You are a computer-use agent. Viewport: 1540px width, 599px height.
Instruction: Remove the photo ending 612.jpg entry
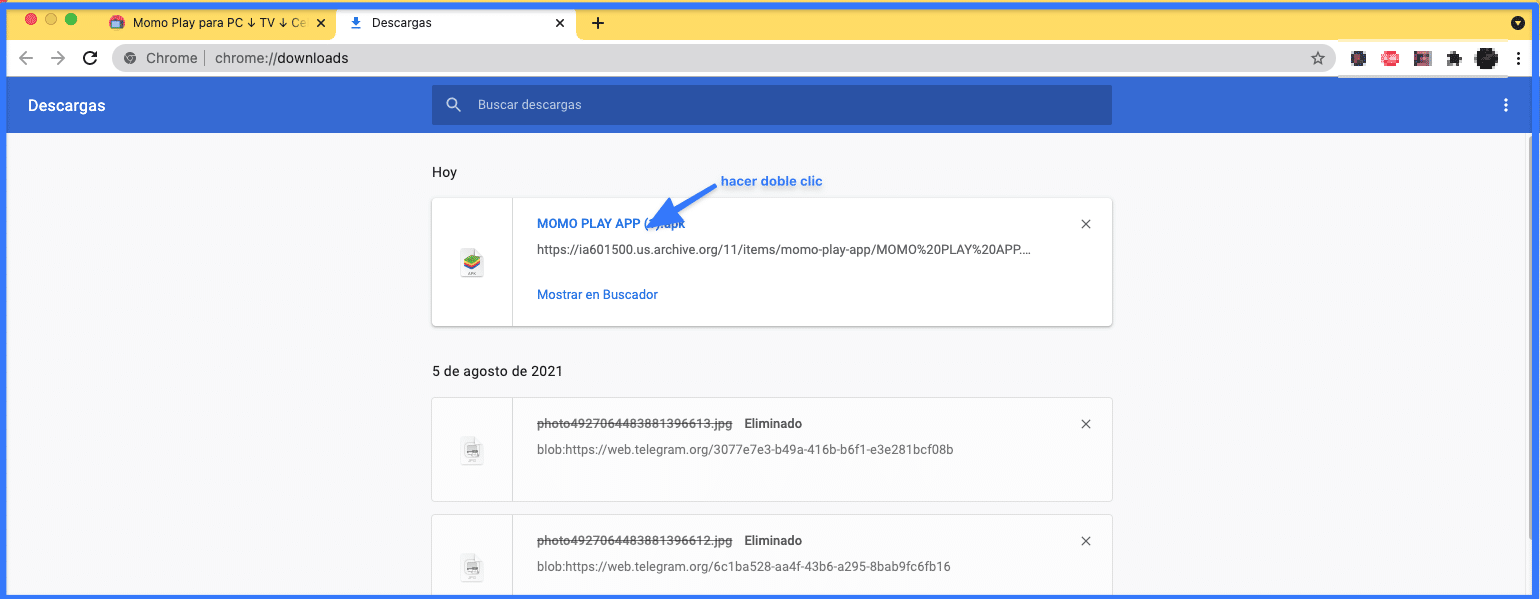click(1086, 541)
